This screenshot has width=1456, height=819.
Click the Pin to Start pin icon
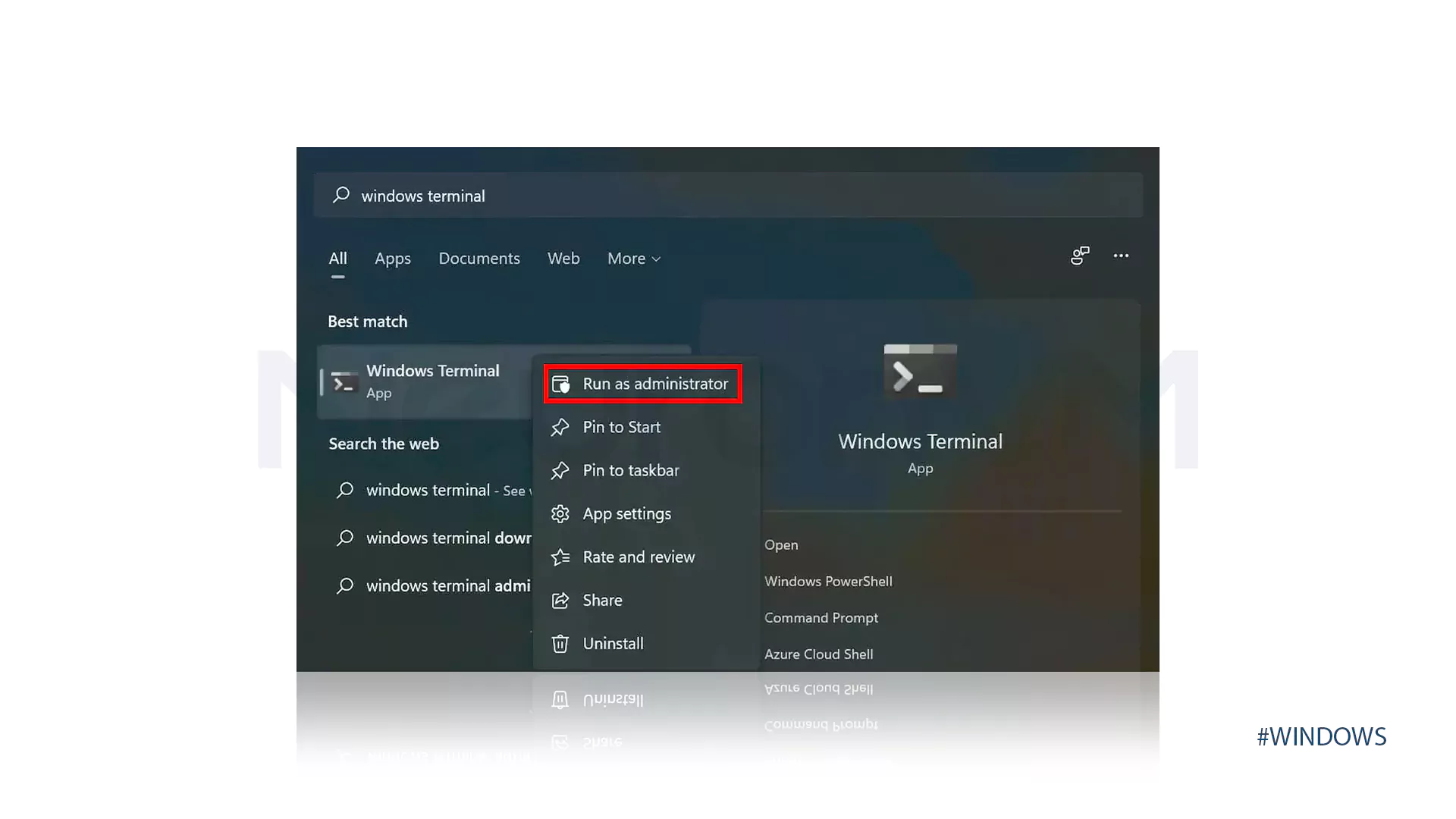[x=560, y=427]
